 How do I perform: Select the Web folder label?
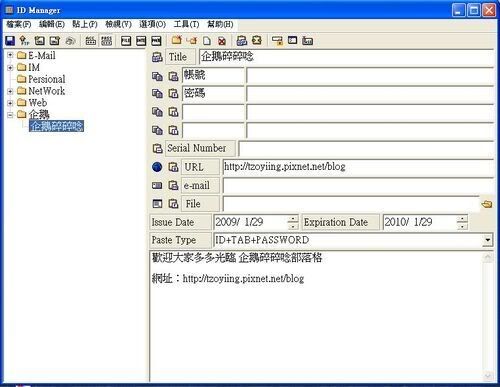coord(38,103)
